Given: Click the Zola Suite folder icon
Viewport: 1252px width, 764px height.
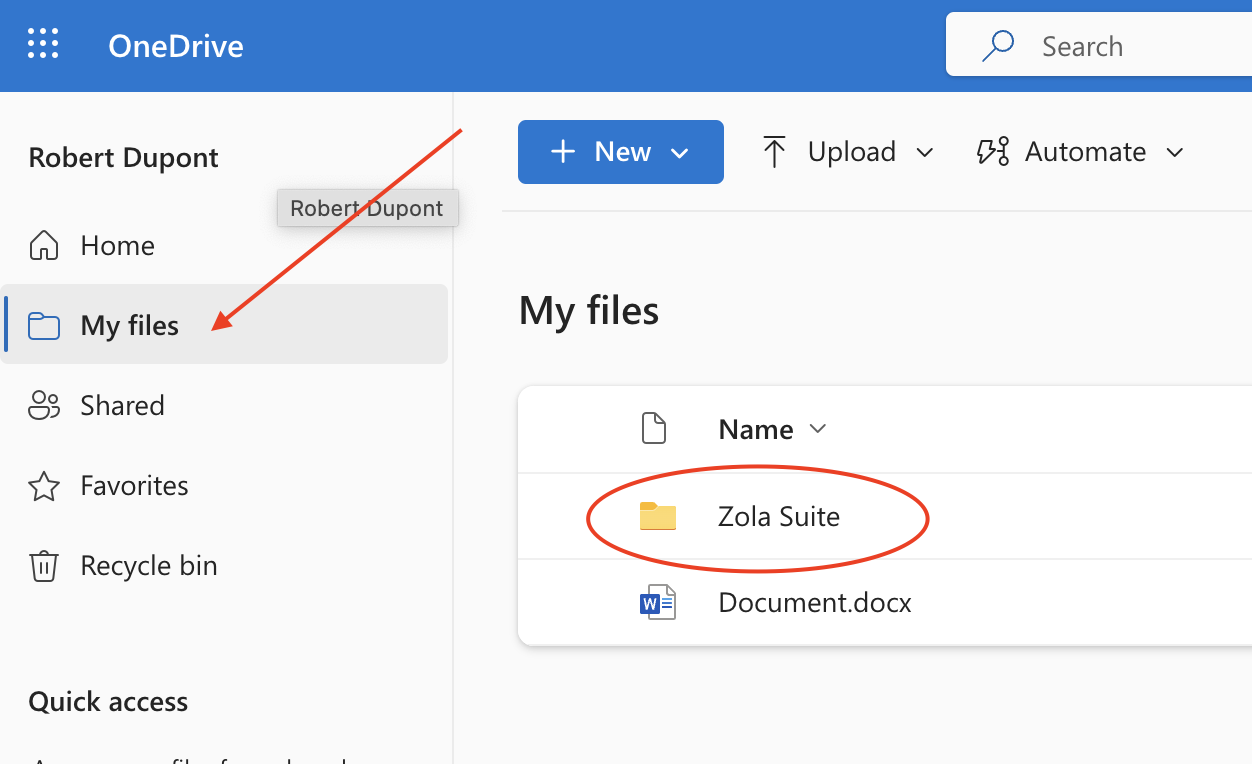Looking at the screenshot, I should (658, 516).
